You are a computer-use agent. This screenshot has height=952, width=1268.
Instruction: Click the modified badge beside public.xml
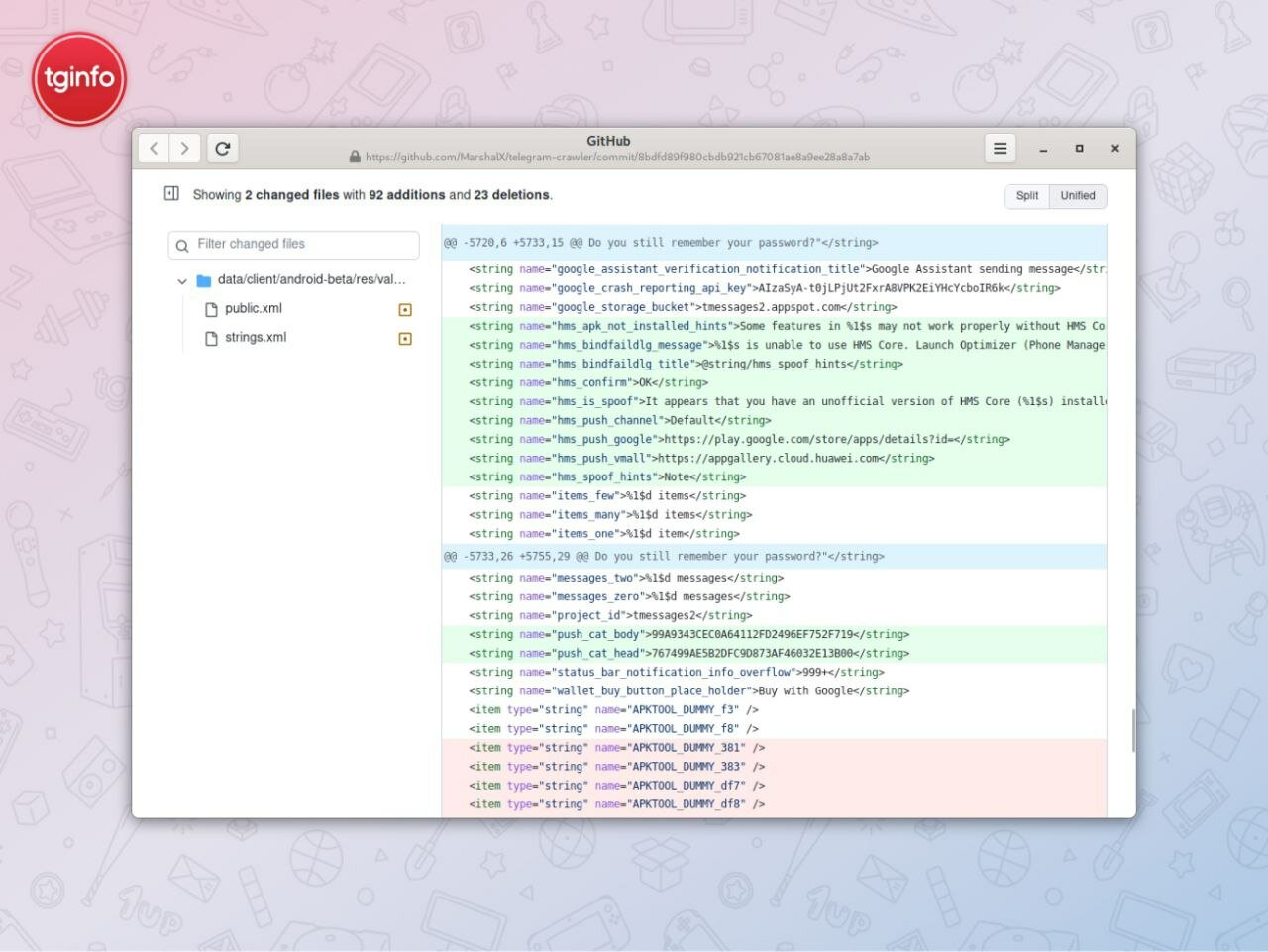(404, 309)
